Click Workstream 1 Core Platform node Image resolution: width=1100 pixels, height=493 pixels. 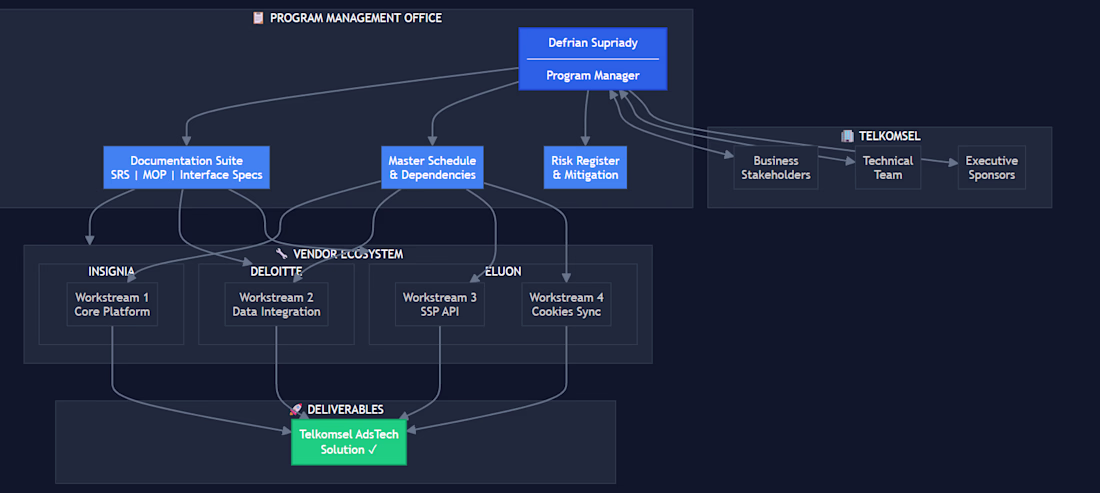tap(112, 304)
